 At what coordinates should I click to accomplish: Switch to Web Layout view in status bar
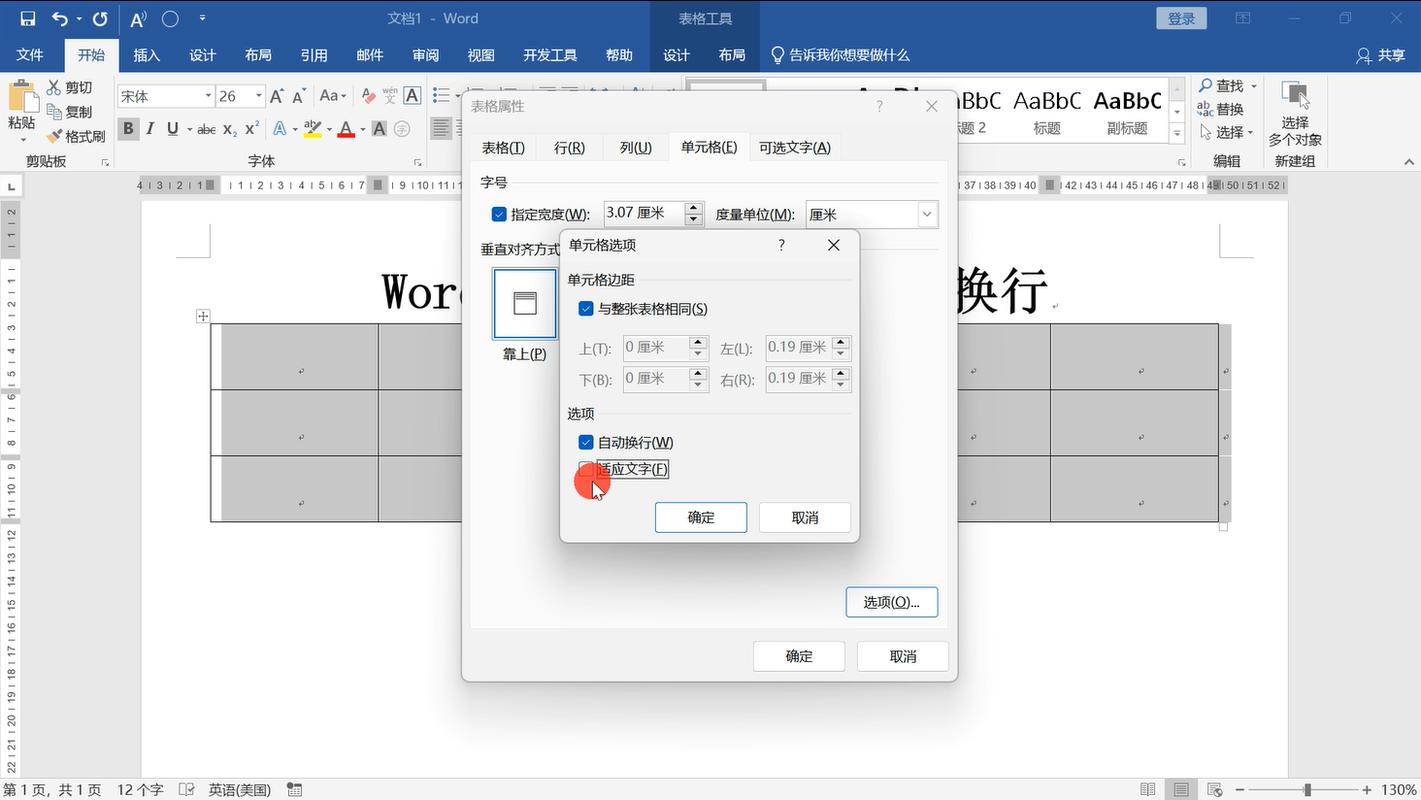[x=1216, y=789]
